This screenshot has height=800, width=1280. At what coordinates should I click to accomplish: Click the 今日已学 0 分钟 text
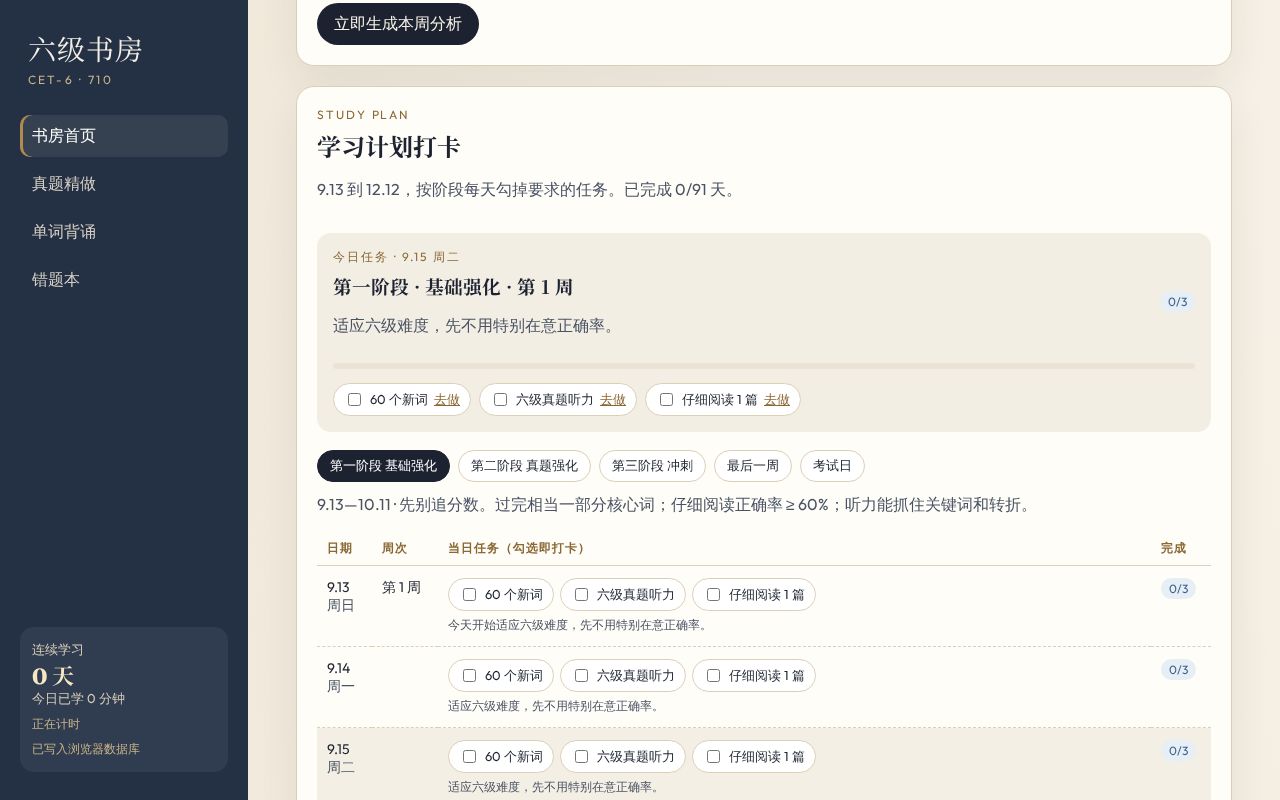pos(78,699)
